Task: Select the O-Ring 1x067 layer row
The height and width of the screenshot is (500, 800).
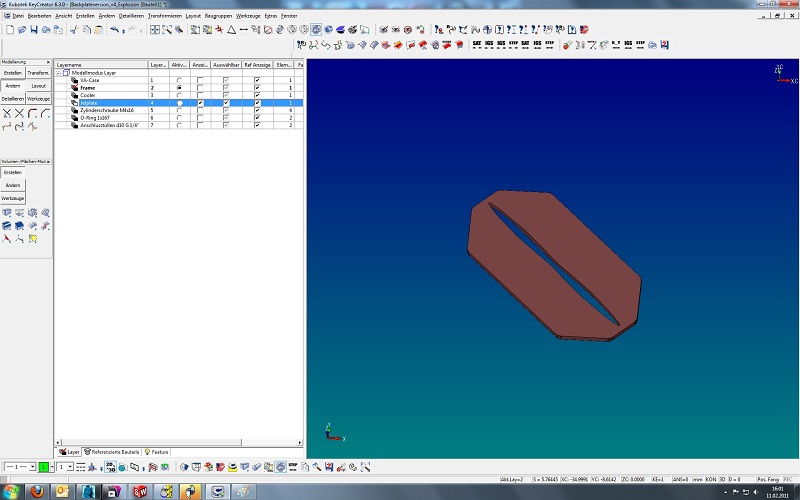Action: [x=179, y=118]
